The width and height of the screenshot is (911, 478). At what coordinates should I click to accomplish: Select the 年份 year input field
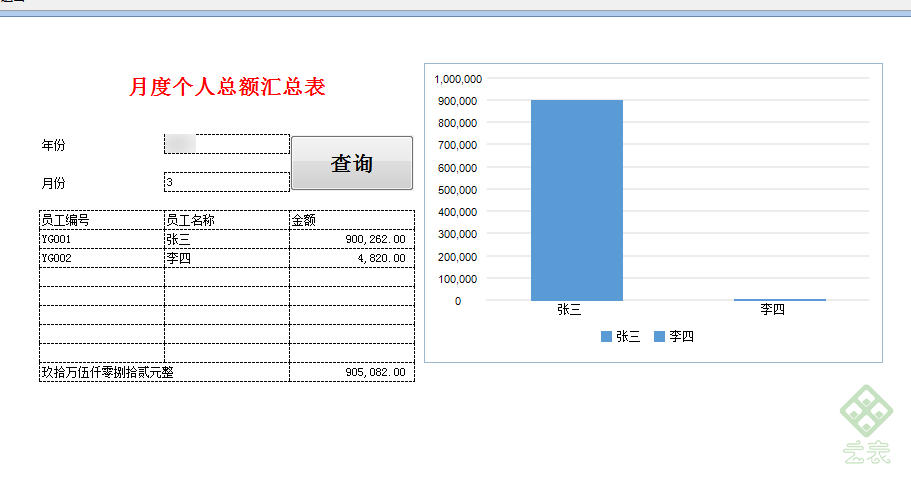227,144
